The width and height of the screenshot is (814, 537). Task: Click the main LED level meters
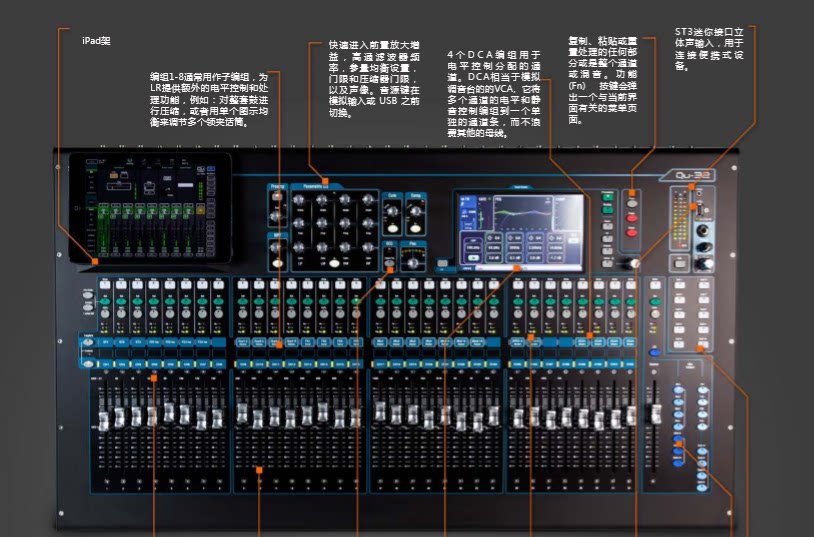point(680,219)
